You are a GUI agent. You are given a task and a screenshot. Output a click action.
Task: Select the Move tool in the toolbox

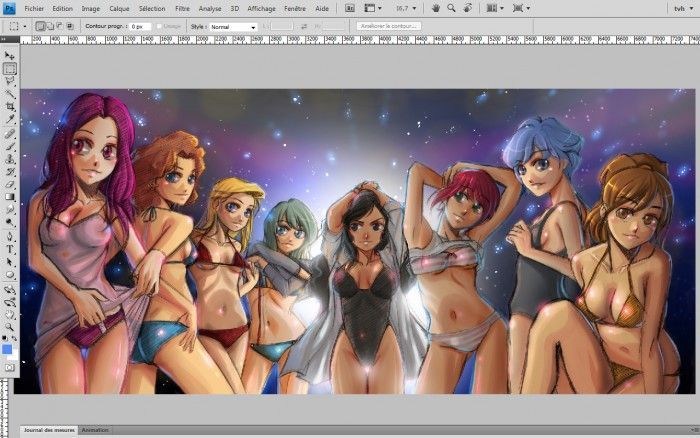click(9, 56)
